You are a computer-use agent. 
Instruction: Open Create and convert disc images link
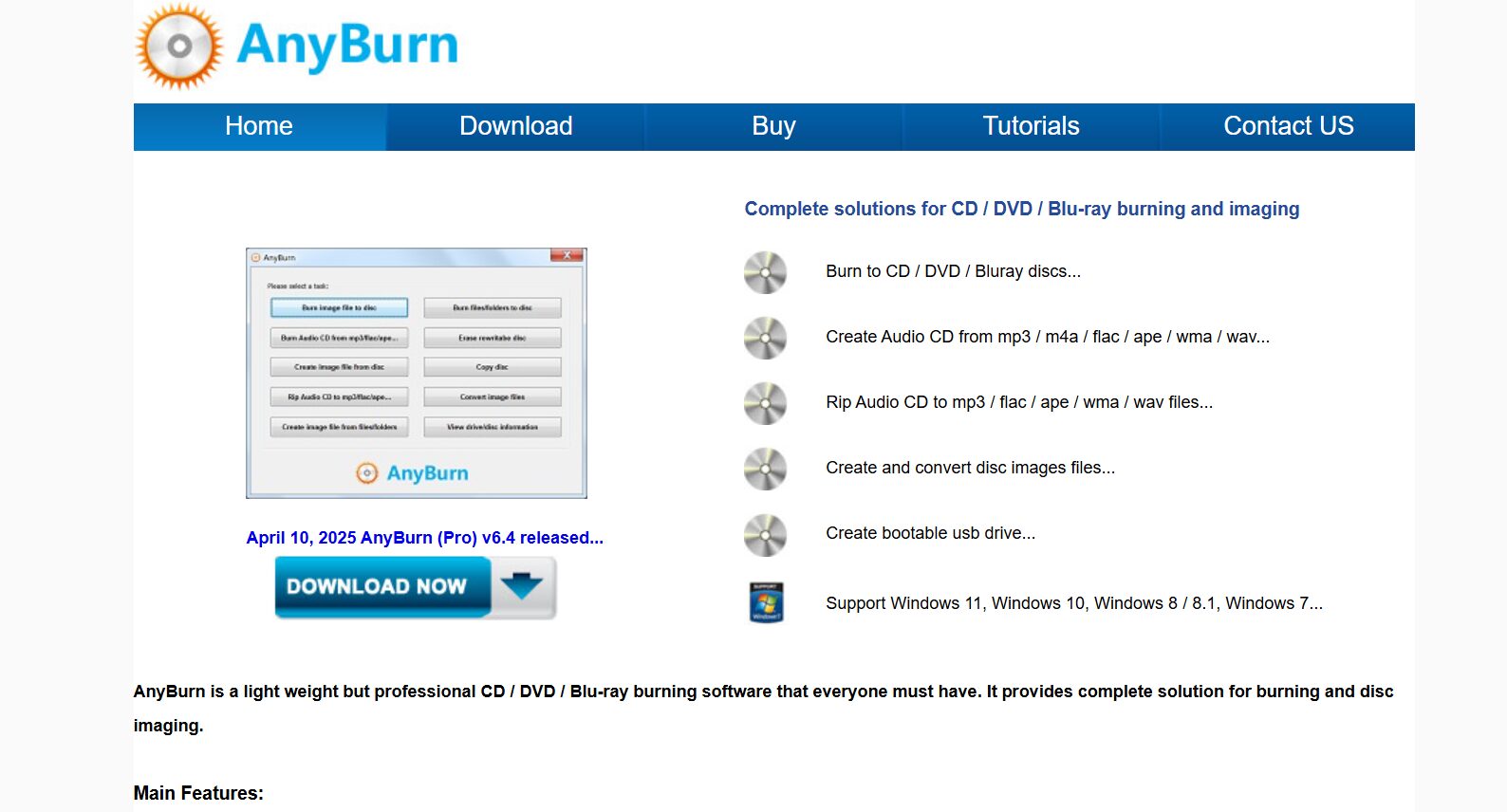970,468
